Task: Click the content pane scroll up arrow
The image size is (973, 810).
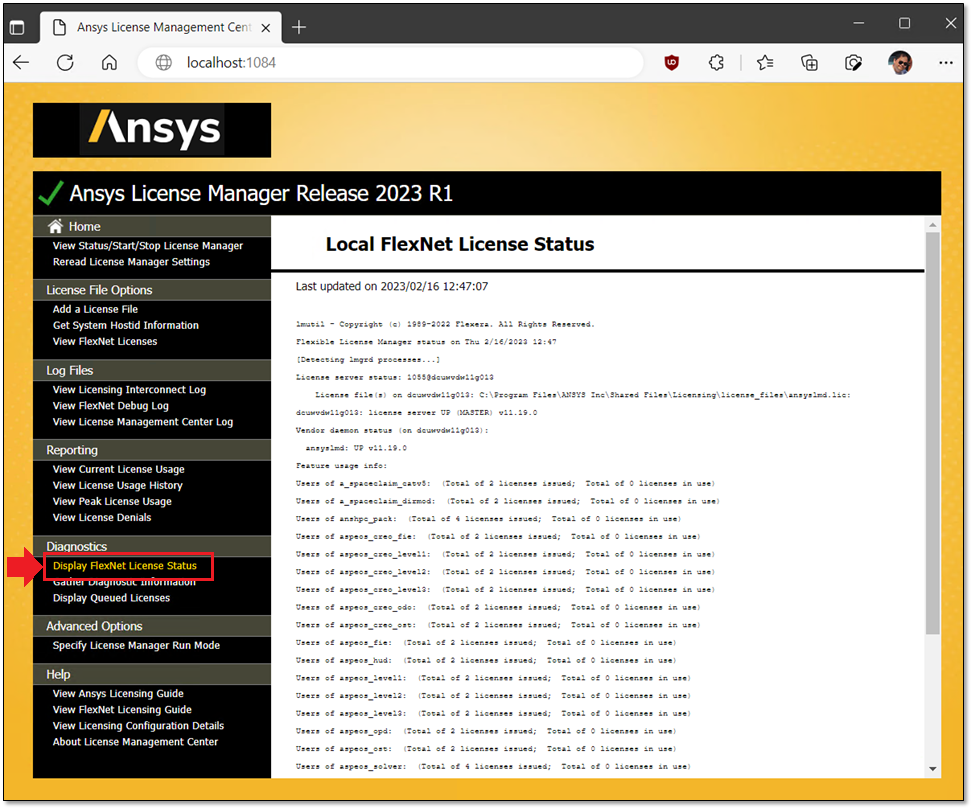Action: 933,224
